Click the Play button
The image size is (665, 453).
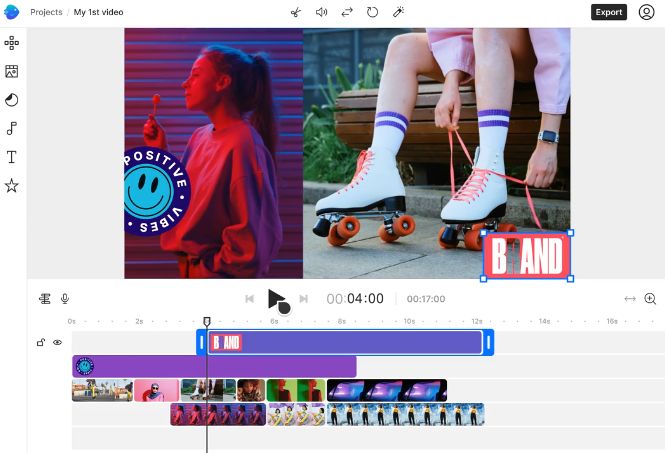(277, 299)
